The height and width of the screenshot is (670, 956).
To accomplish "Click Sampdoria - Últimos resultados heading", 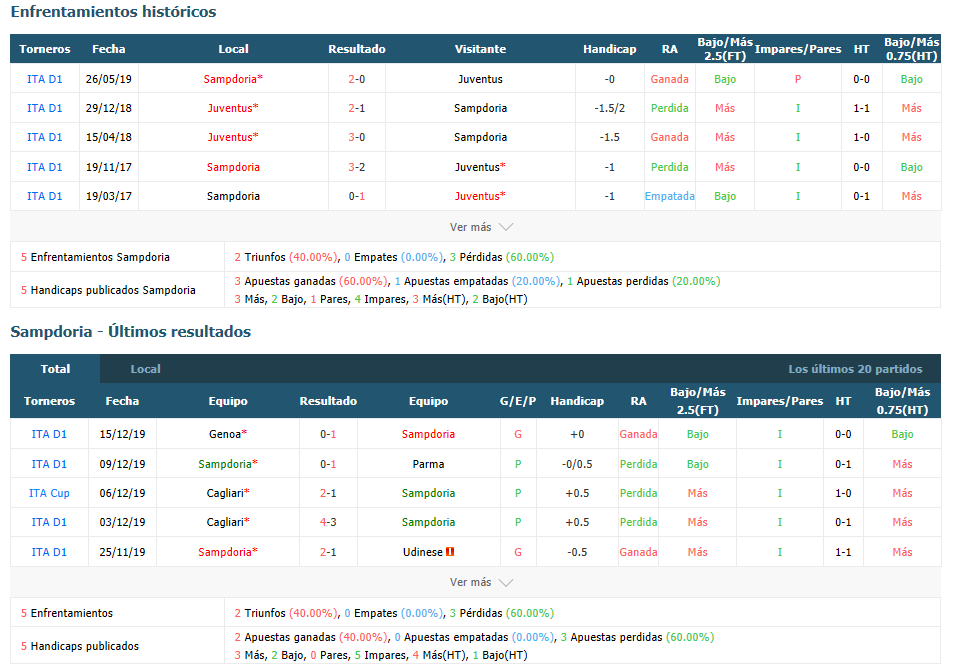I will 130,332.
